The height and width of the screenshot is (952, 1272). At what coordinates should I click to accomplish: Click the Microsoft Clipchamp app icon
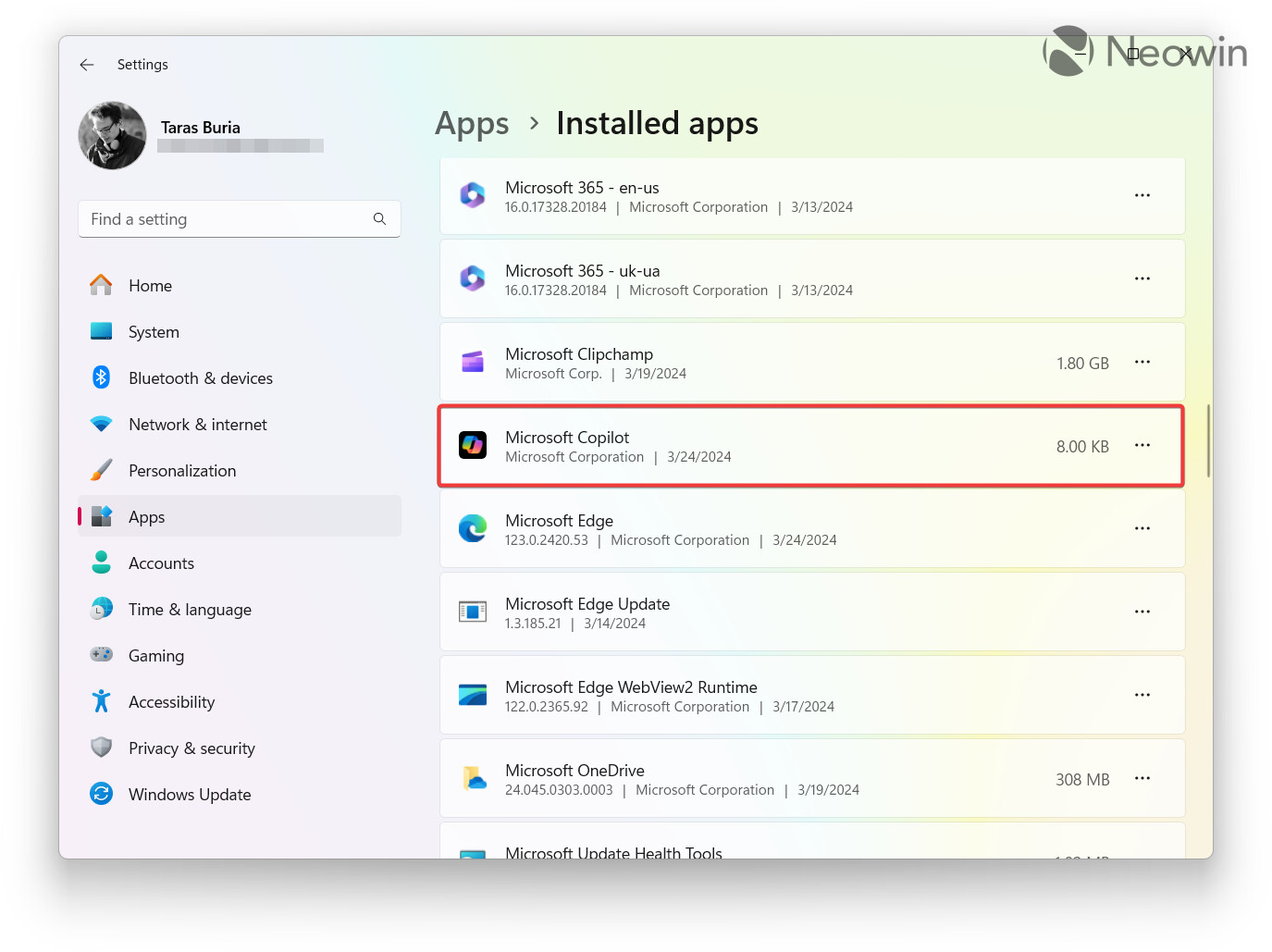pos(473,362)
